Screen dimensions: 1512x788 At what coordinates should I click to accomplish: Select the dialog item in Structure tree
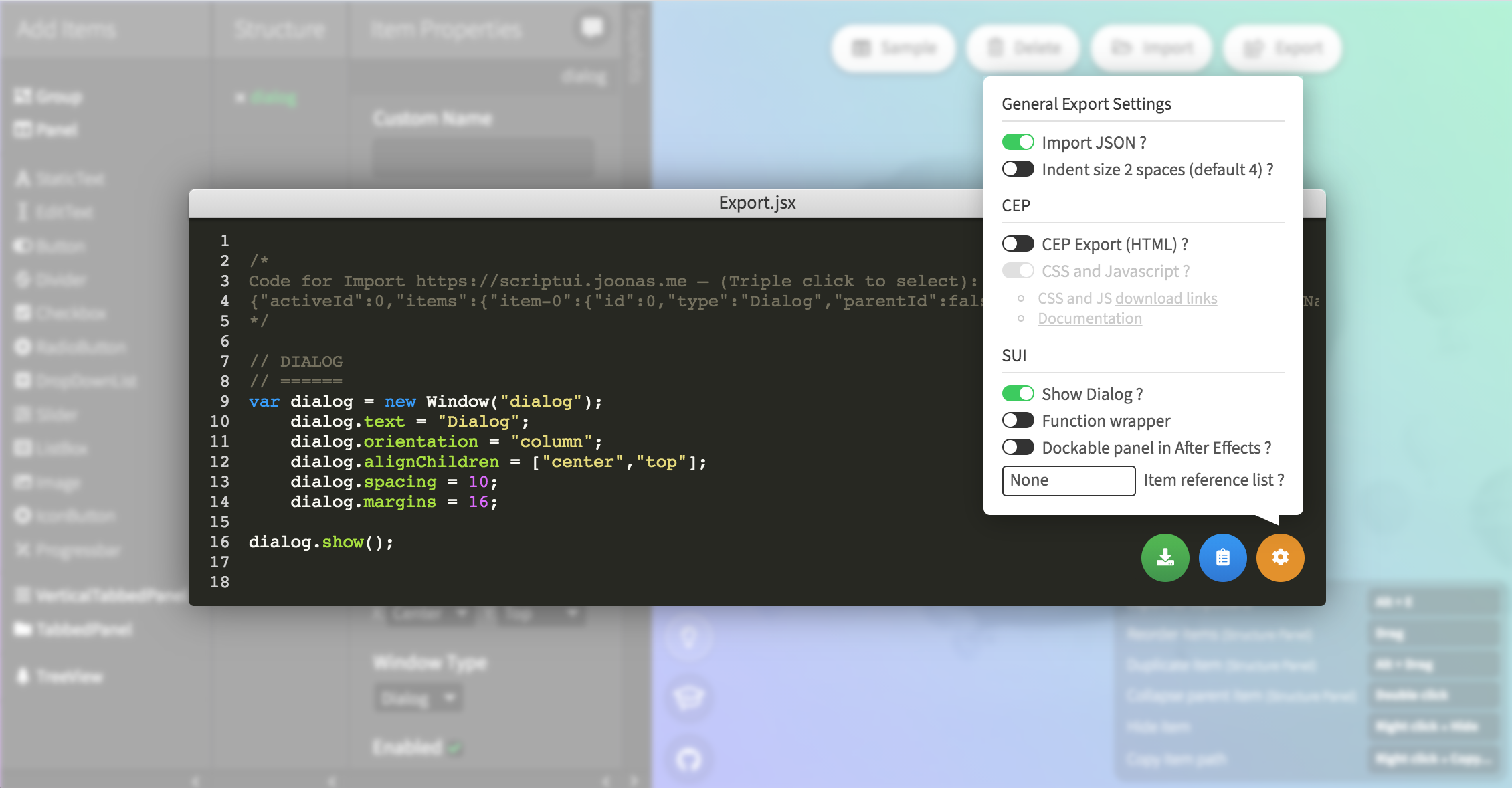click(273, 98)
